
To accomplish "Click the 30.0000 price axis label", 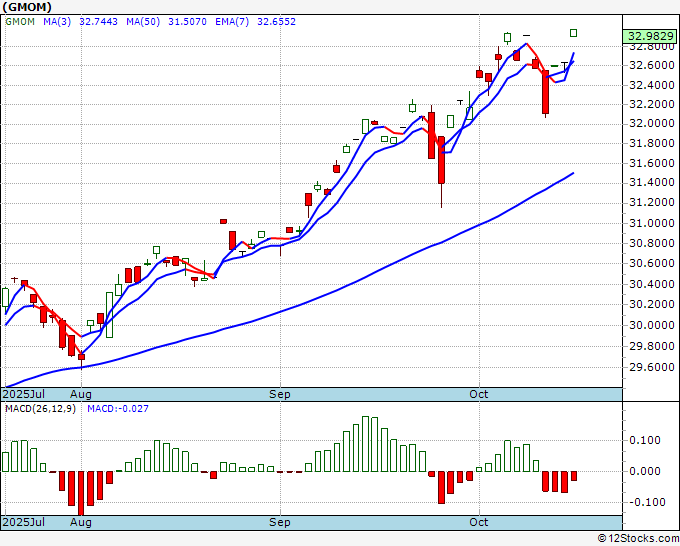I will coord(652,325).
